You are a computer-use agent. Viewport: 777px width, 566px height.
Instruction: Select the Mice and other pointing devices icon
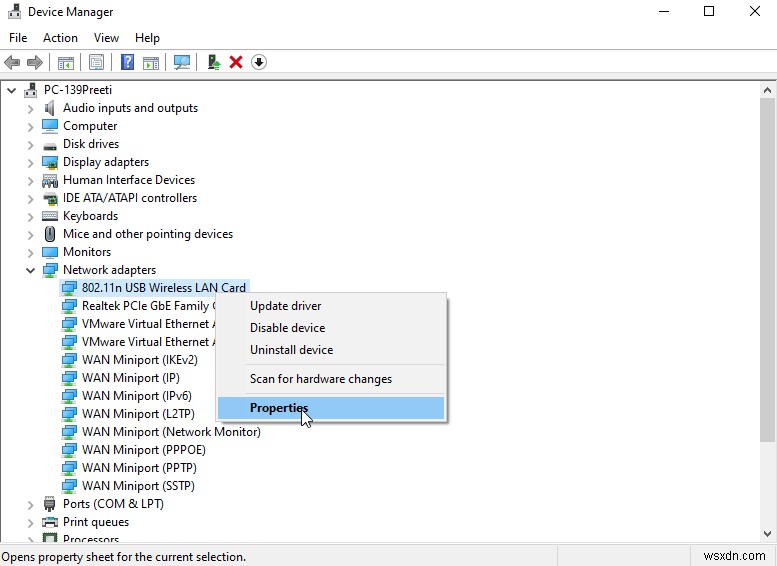click(50, 234)
